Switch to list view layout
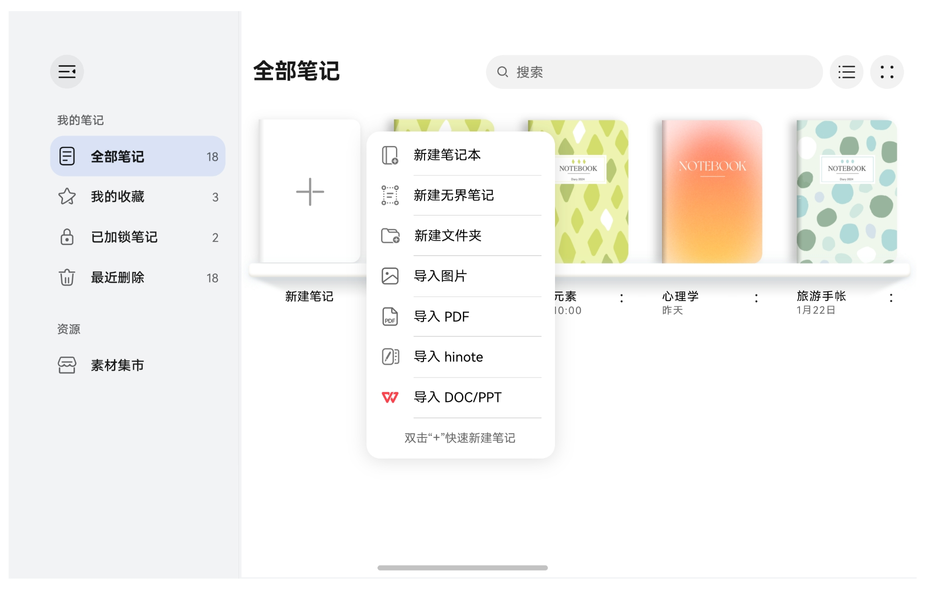The height and width of the screenshot is (590, 930). [x=846, y=72]
